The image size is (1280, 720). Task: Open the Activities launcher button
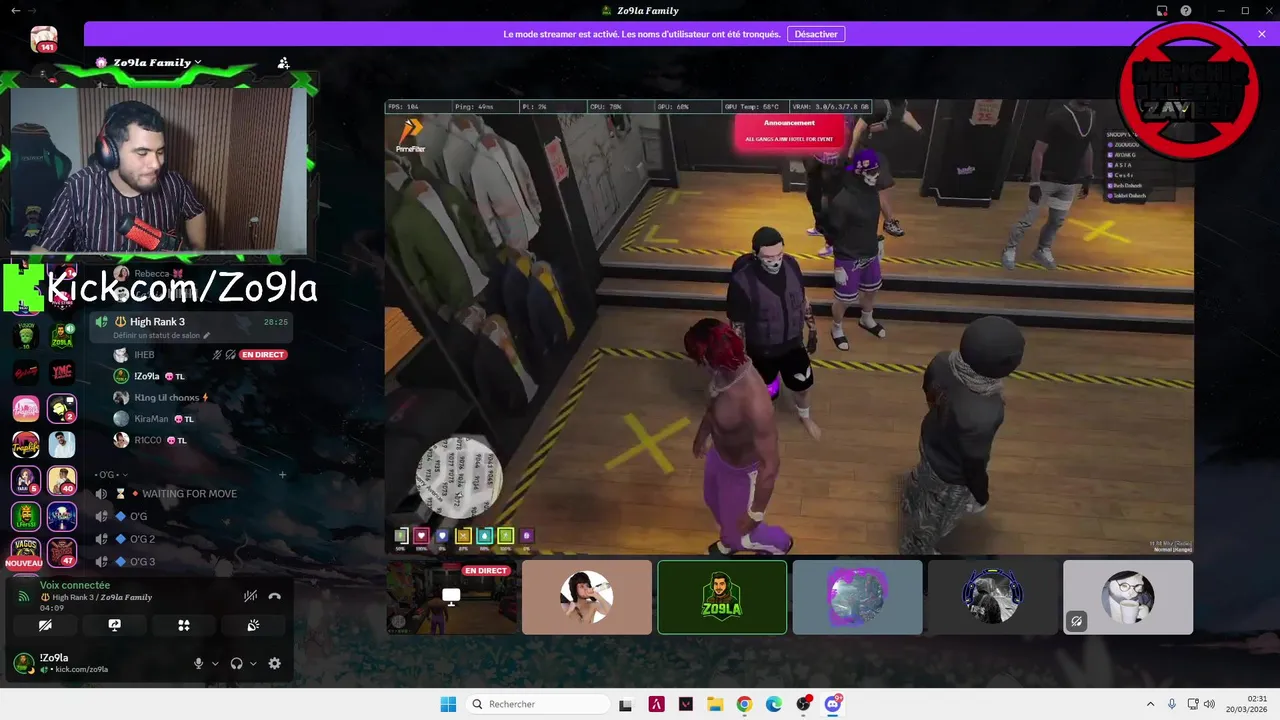(x=184, y=625)
